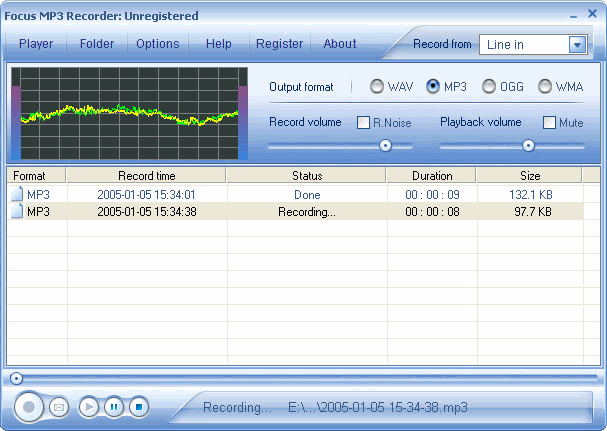This screenshot has height=431, width=607.
Task: Enable the R.Noise checkbox
Action: point(363,122)
